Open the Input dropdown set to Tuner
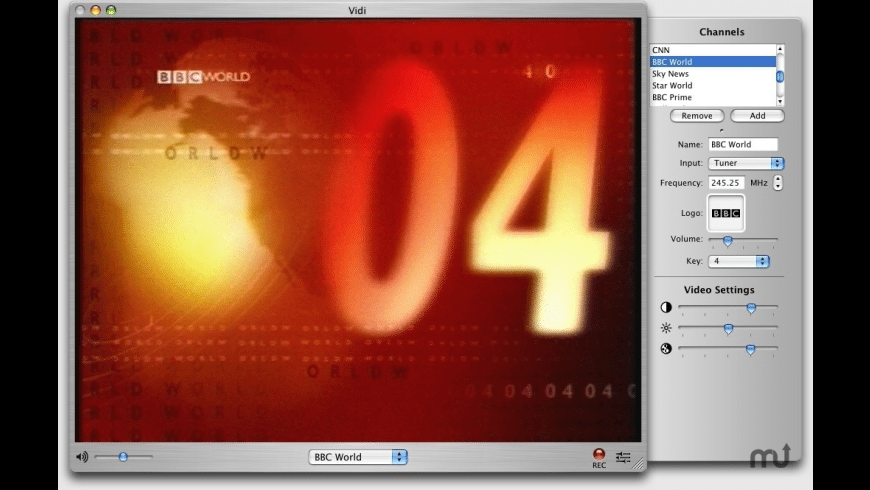 pos(746,163)
